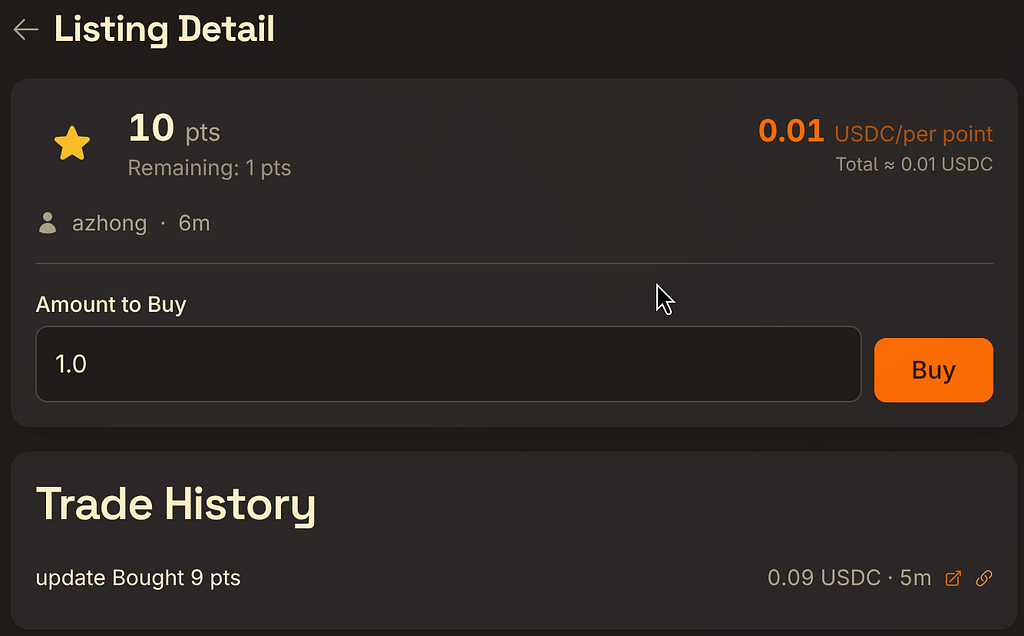Select the update Bought 9 pts entry
Screen dimensions: 1024x636
[138, 578]
